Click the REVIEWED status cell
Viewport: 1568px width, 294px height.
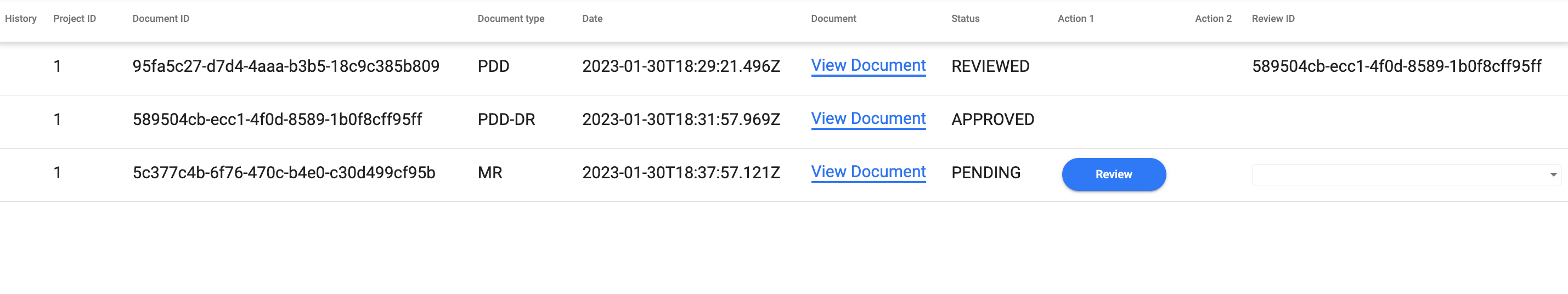(990, 66)
